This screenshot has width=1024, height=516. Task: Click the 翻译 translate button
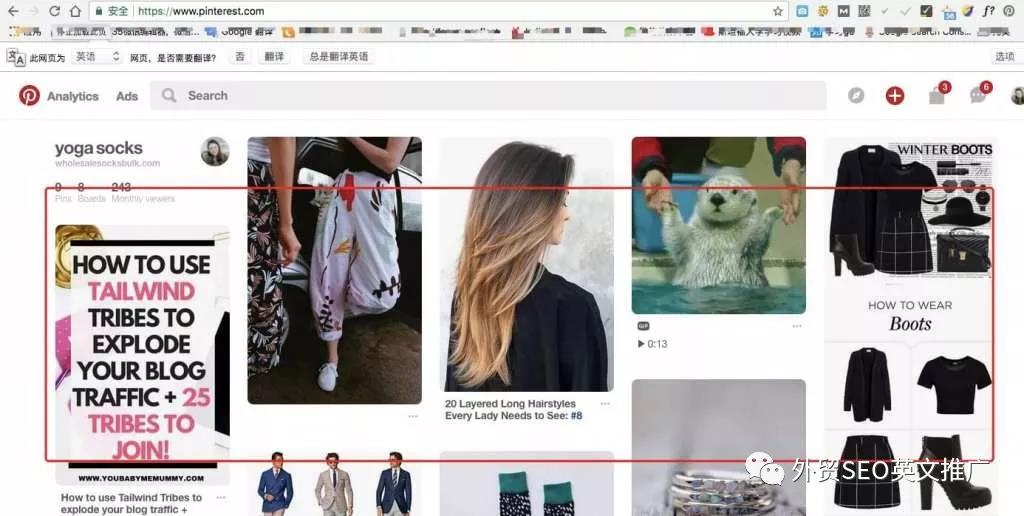pyautogui.click(x=274, y=57)
